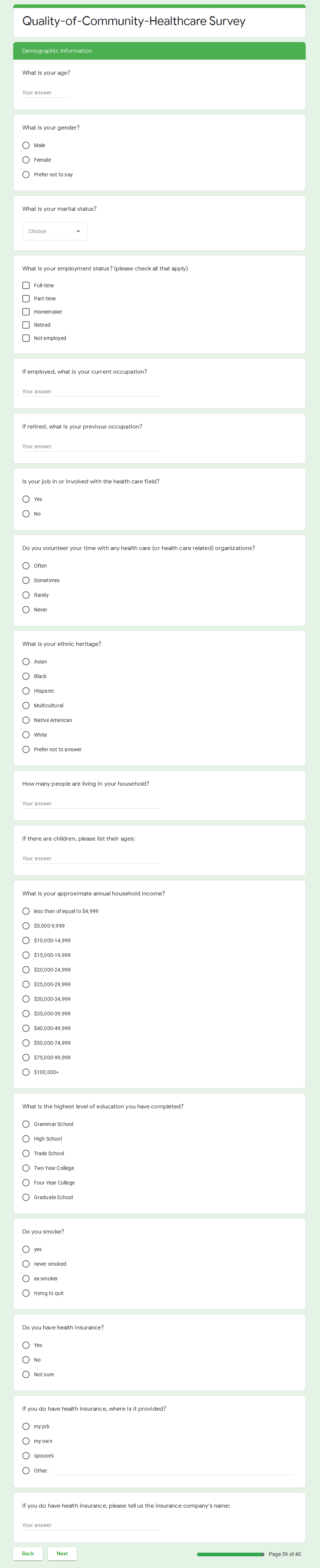The width and height of the screenshot is (320, 1568).
Task: Mark ex-smoker under Do you smoke
Action: pyautogui.click(x=26, y=1279)
